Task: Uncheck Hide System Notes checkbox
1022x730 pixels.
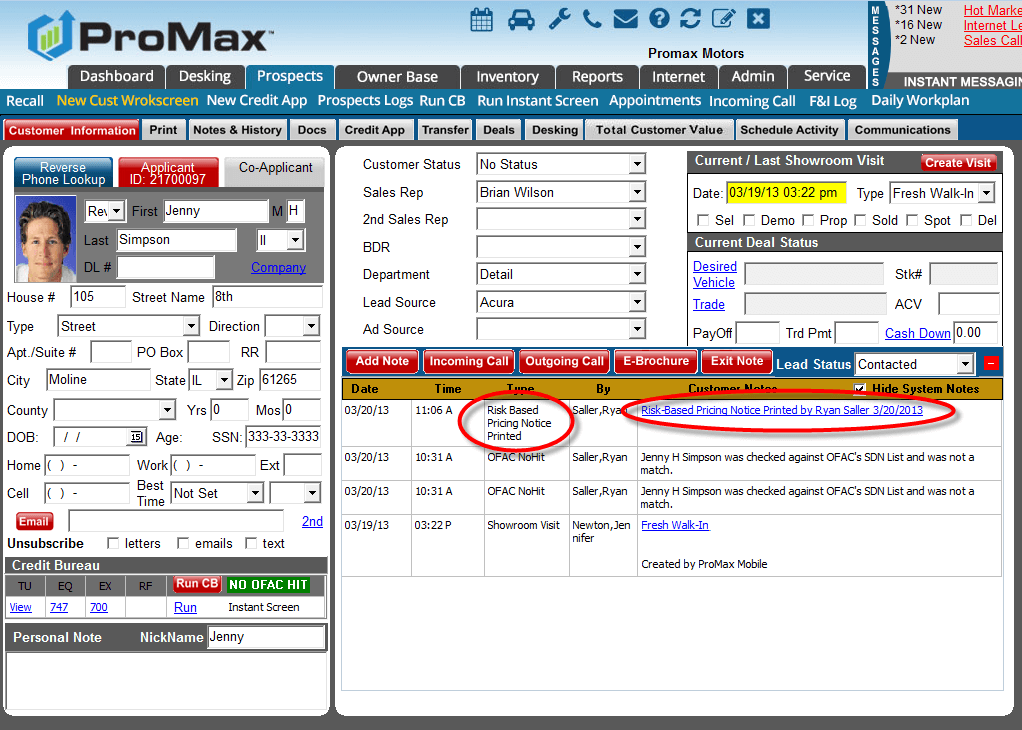Action: pyautogui.click(x=860, y=389)
